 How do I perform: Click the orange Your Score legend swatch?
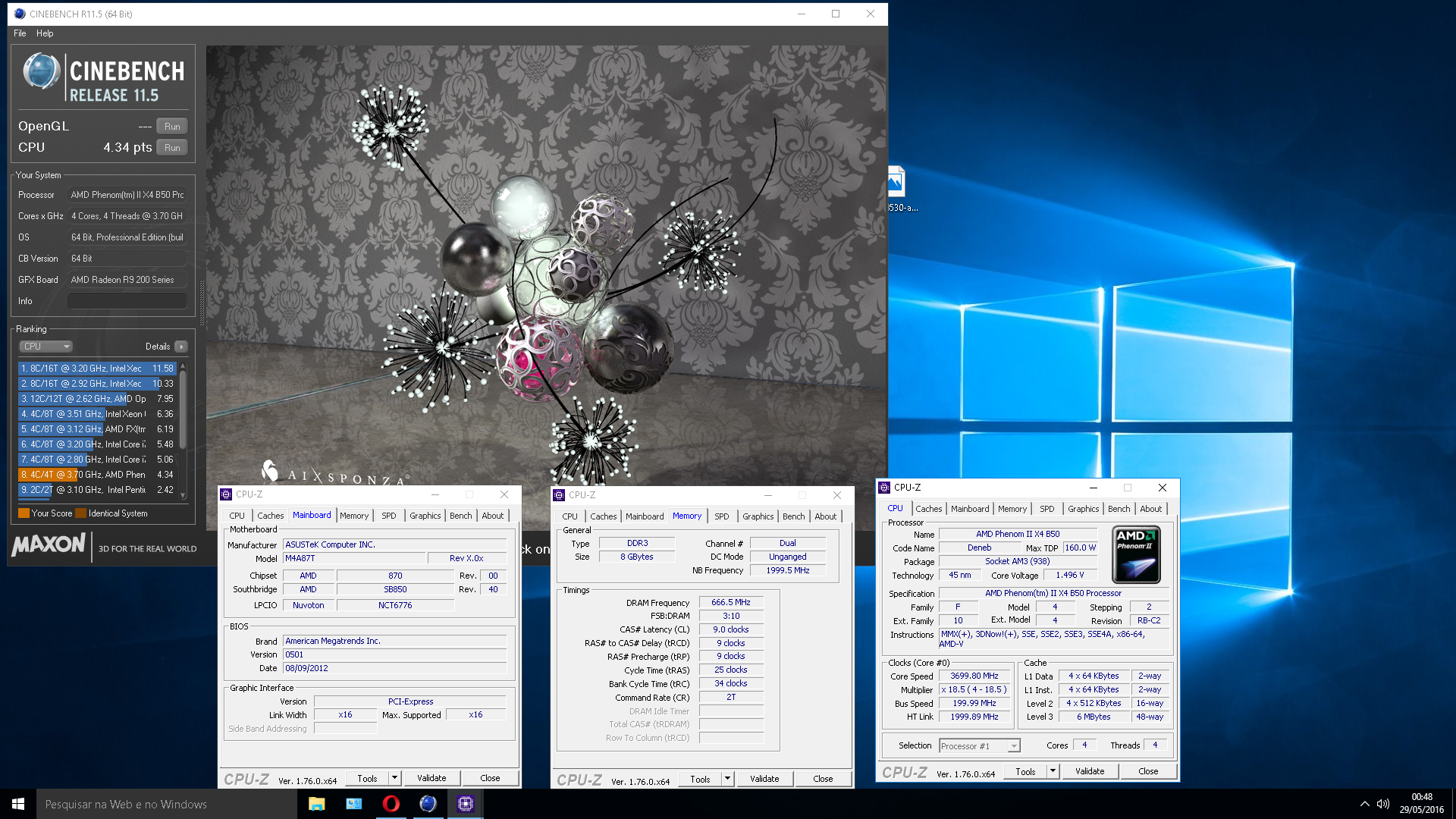tap(24, 513)
